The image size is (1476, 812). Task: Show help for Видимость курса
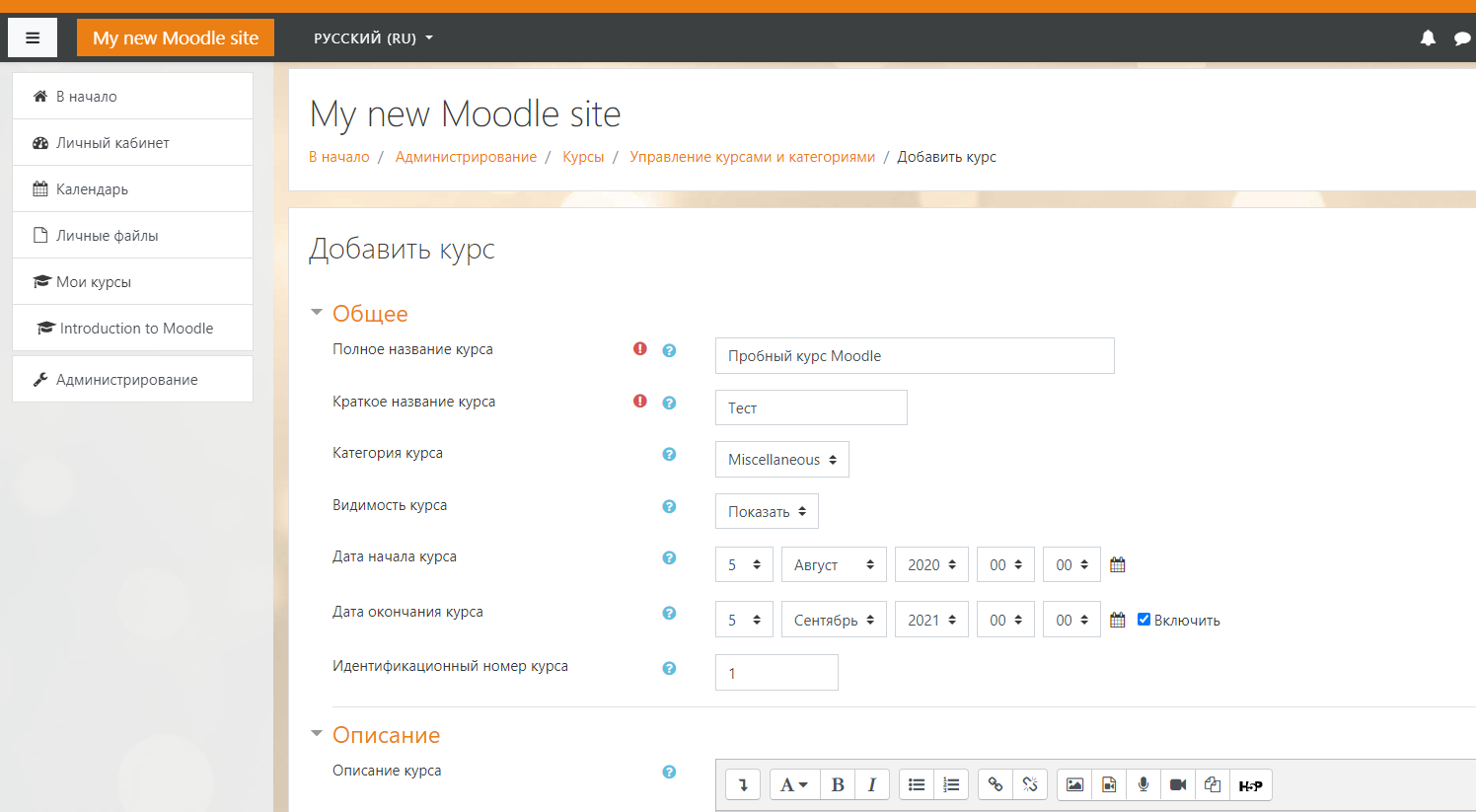point(669,506)
